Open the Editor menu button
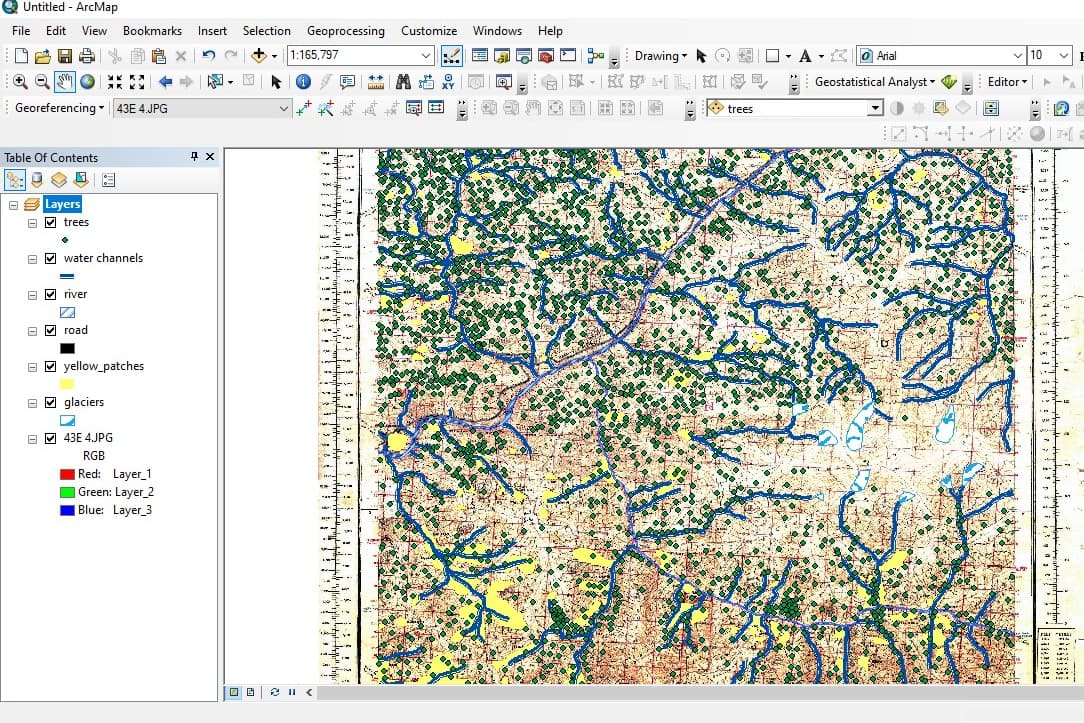 click(x=1007, y=82)
